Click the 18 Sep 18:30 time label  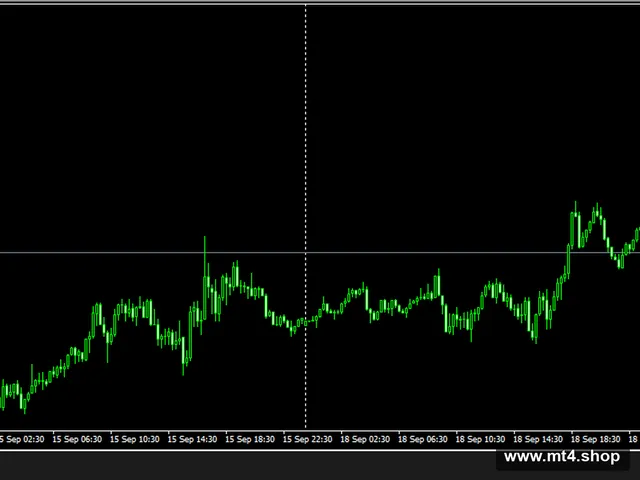595,440
